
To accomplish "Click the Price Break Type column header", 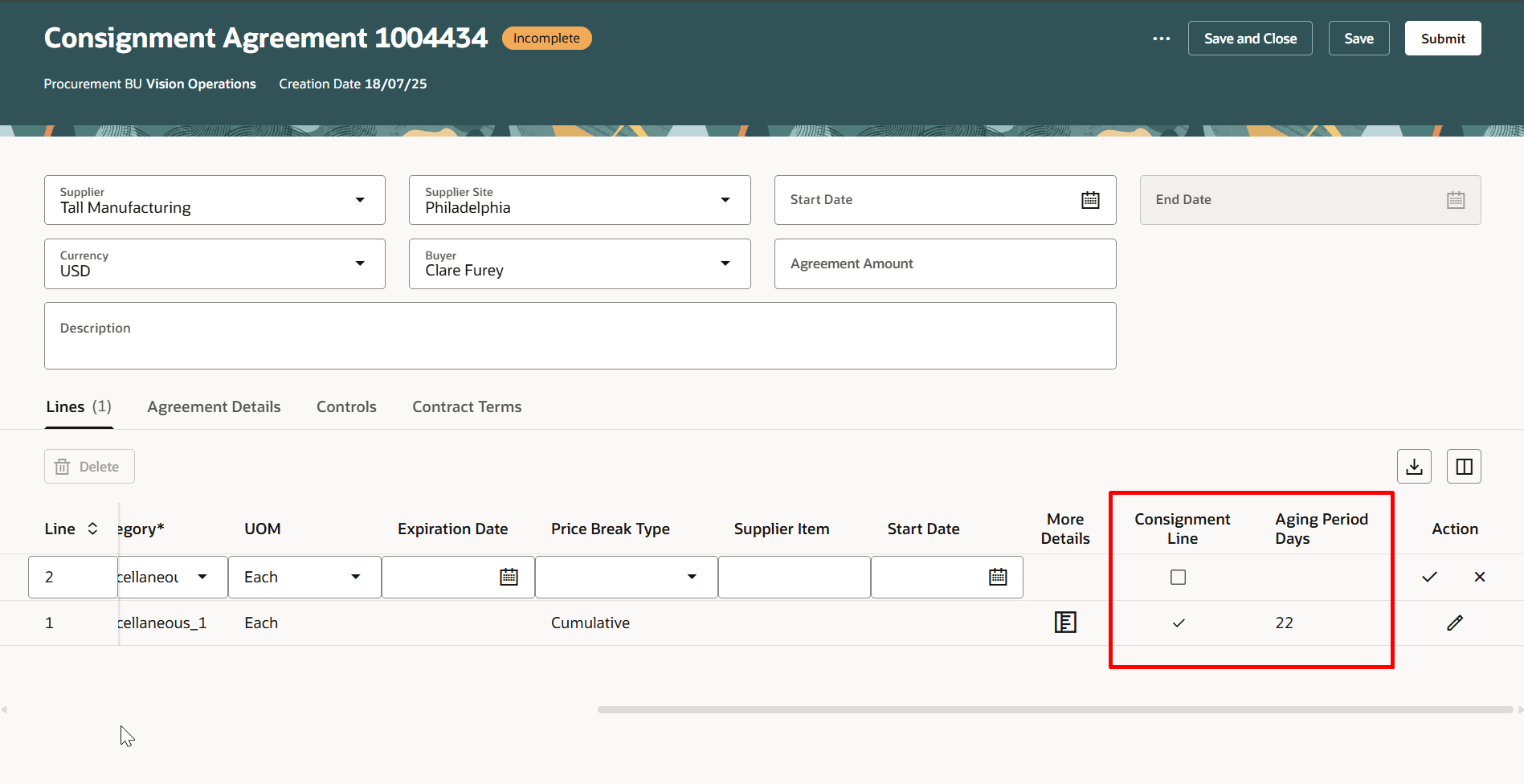I will (611, 529).
